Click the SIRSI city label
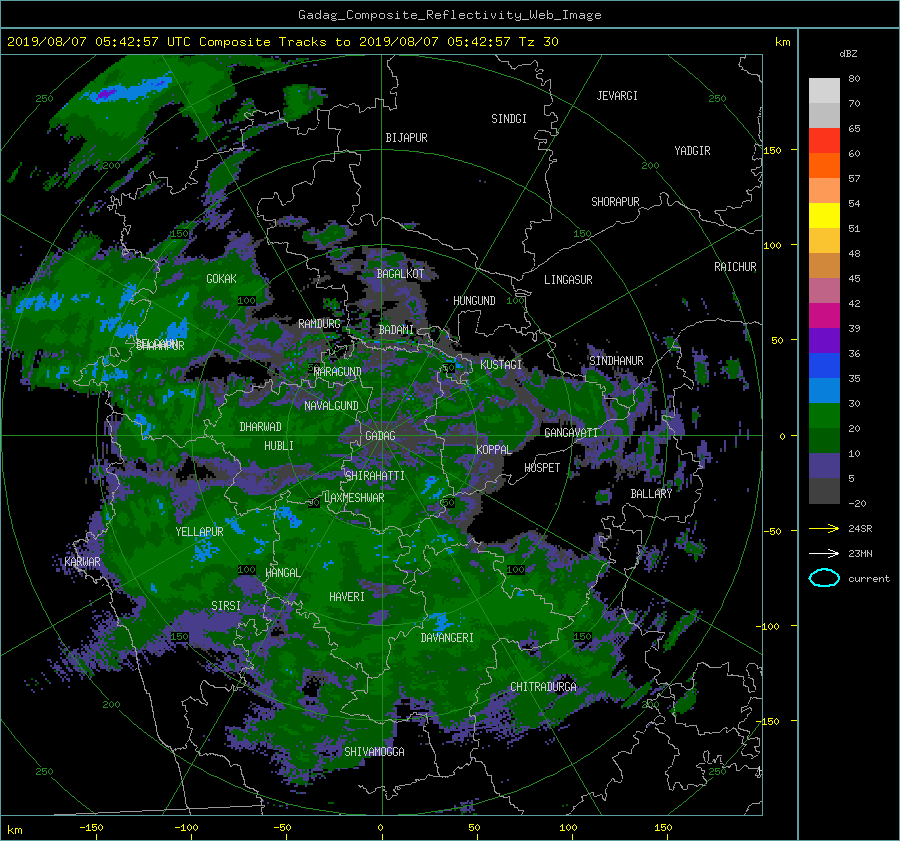The image size is (900, 841). coord(226,606)
